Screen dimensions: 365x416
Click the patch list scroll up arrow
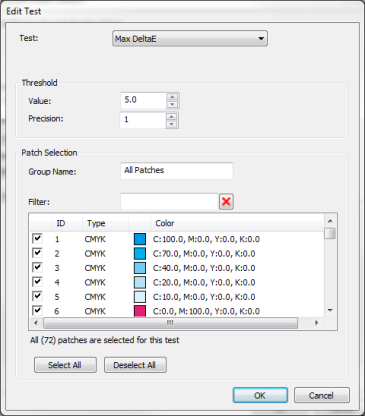[x=330, y=221]
